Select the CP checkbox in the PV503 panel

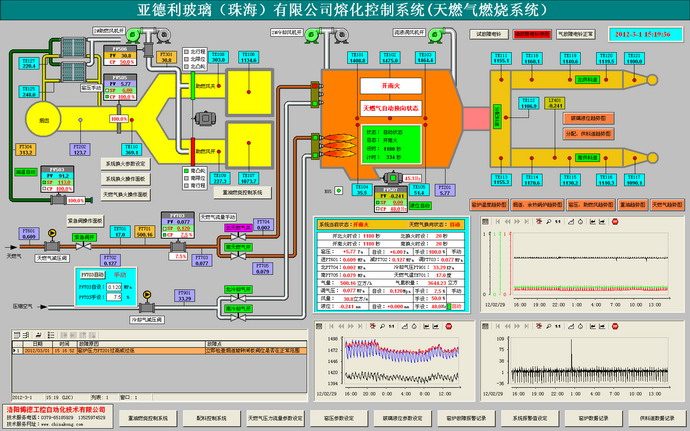tap(44, 188)
